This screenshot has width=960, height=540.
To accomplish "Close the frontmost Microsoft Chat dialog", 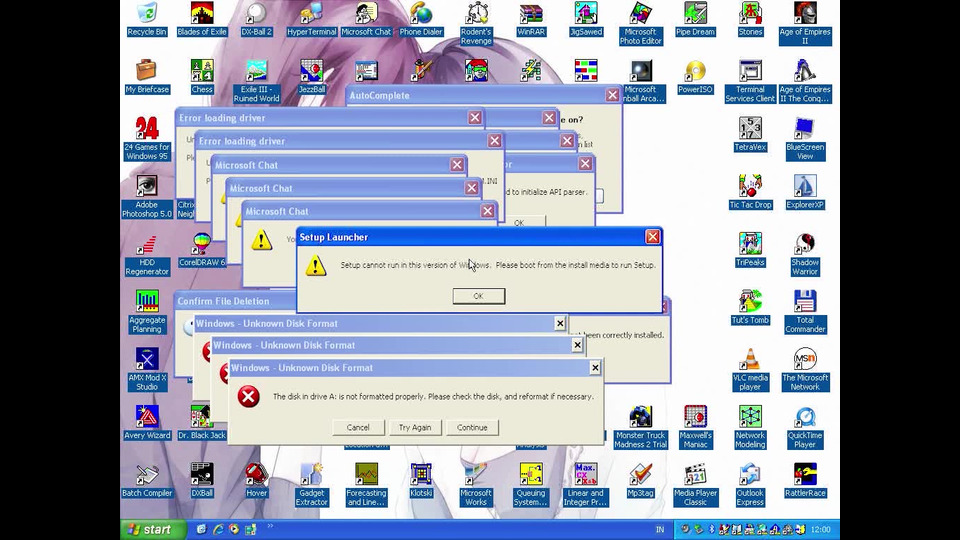I will click(487, 211).
